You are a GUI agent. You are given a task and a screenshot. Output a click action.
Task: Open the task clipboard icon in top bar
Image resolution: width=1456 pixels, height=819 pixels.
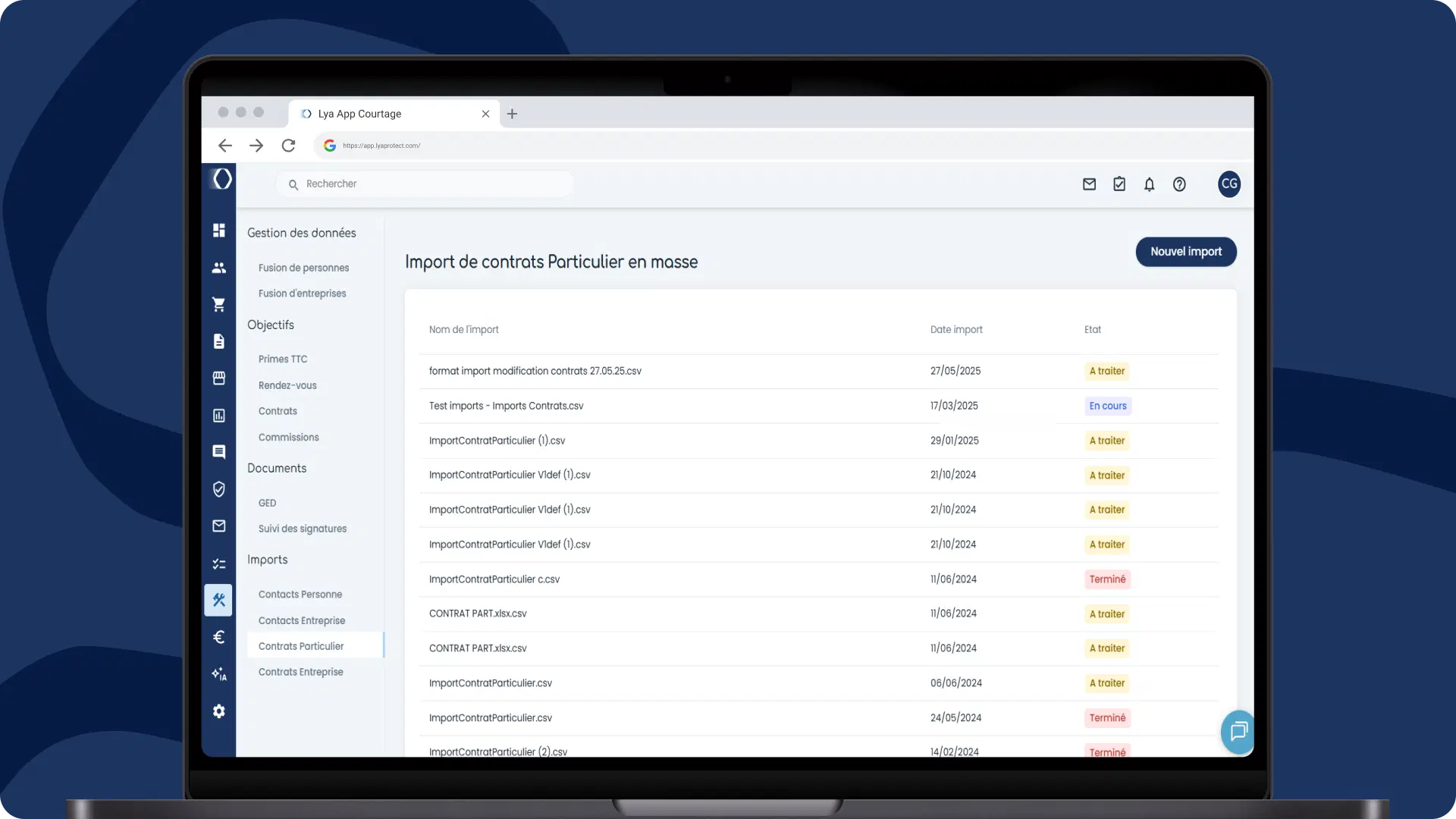pos(1119,184)
